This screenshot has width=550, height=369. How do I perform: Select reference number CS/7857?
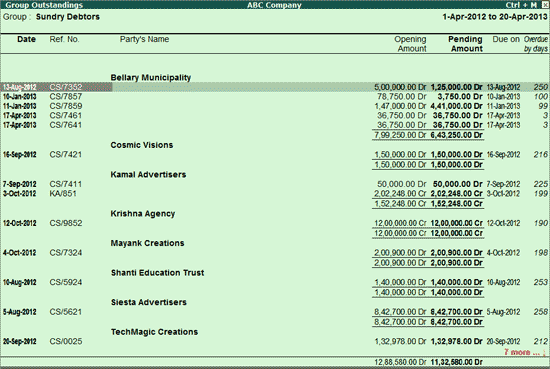point(66,96)
